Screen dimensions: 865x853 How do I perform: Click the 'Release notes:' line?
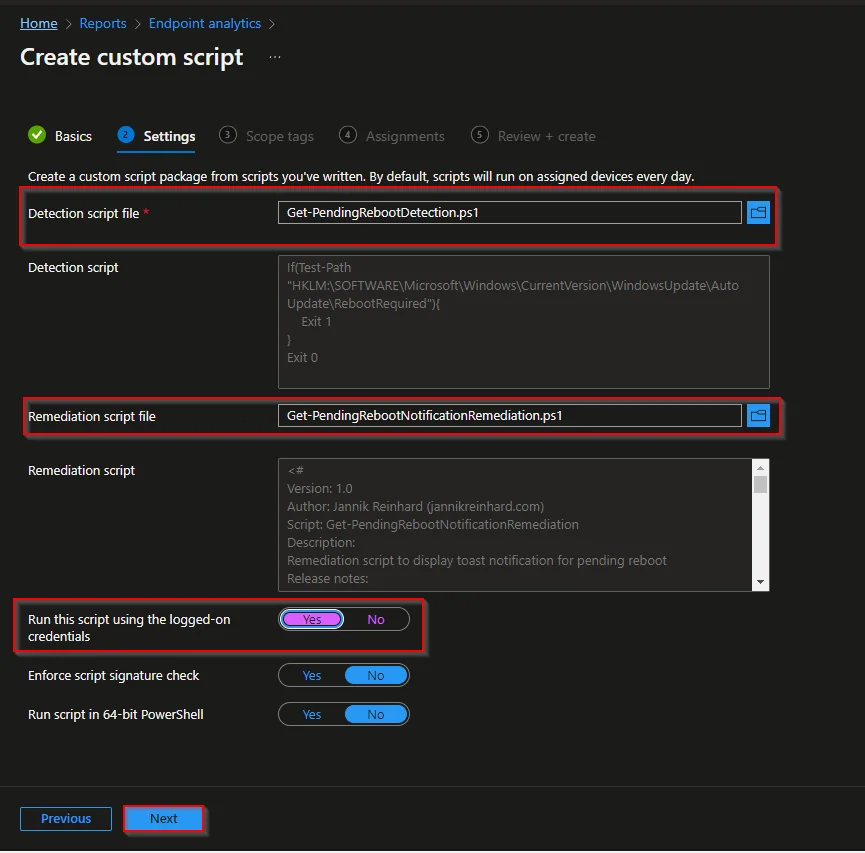(327, 578)
